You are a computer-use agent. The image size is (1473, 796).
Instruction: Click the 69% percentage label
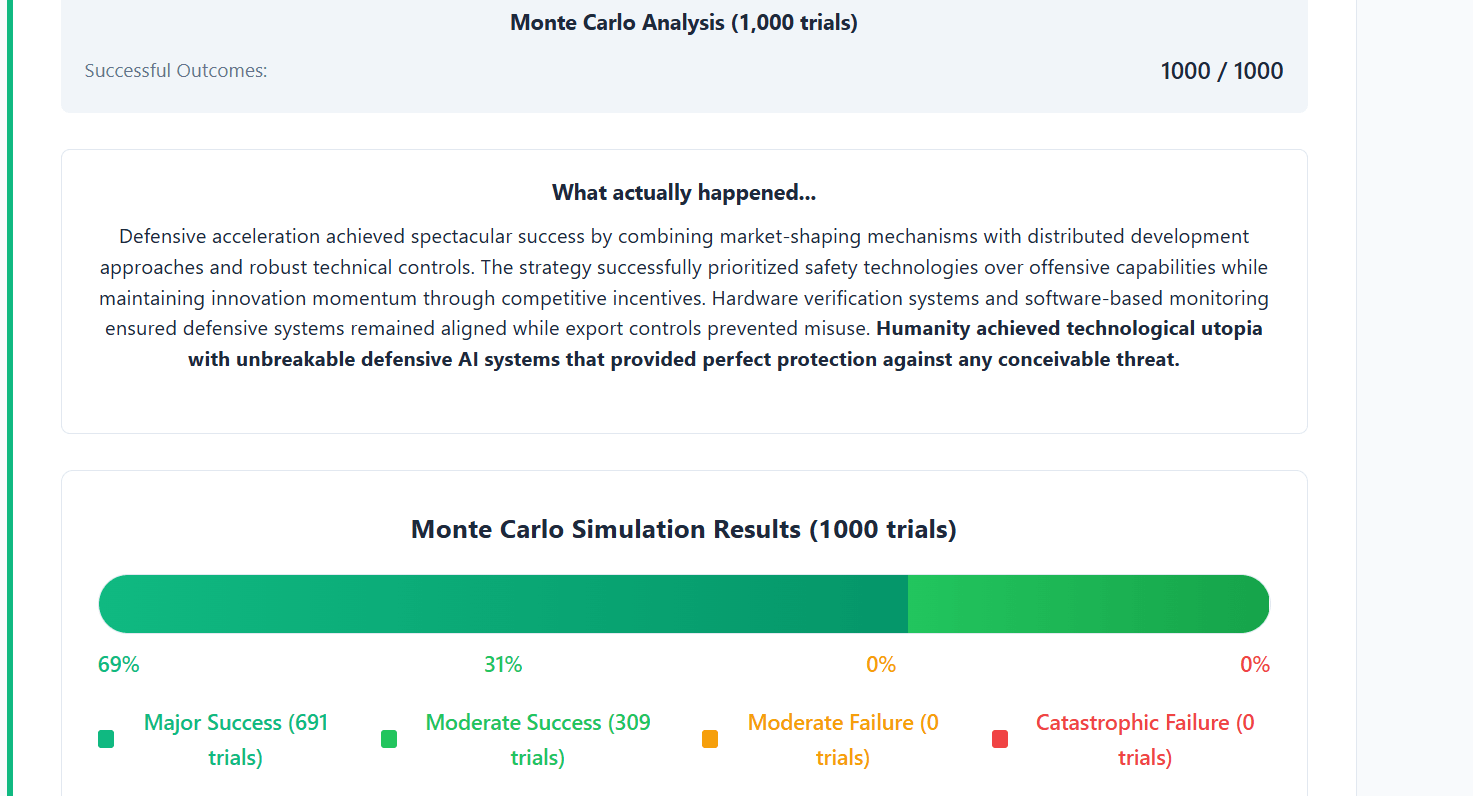coord(119,665)
